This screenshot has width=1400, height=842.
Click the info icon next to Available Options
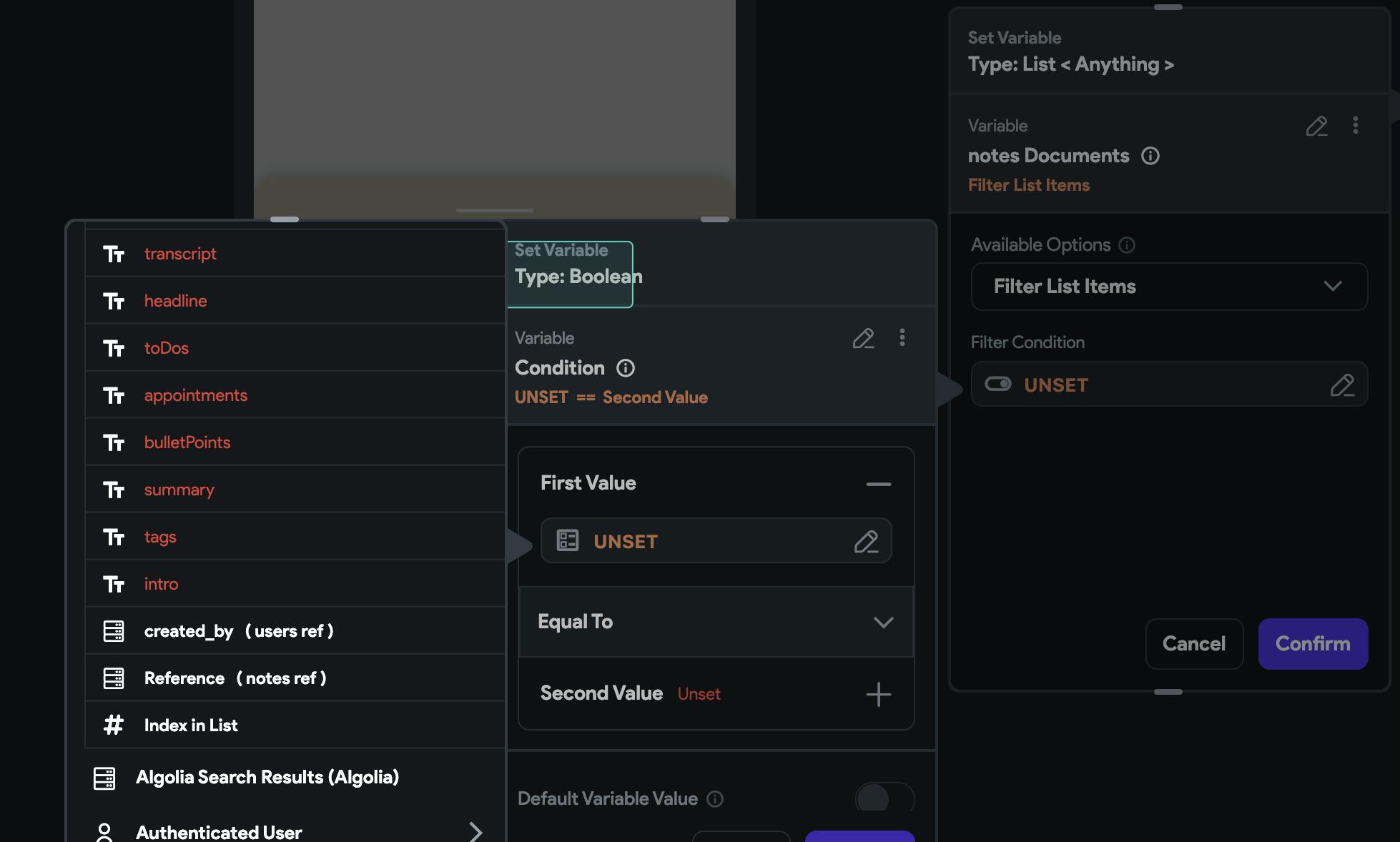pos(1127,245)
